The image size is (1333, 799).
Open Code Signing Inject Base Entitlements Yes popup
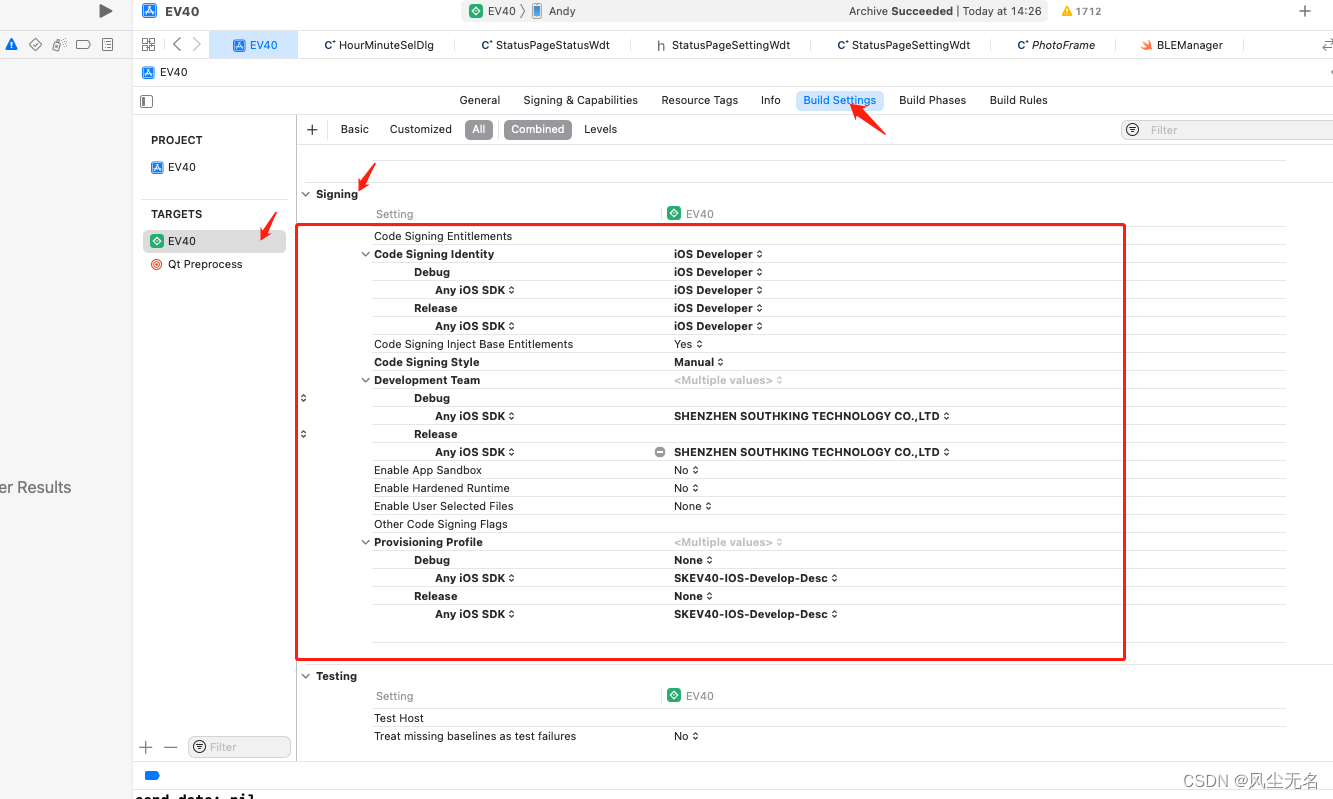point(688,344)
